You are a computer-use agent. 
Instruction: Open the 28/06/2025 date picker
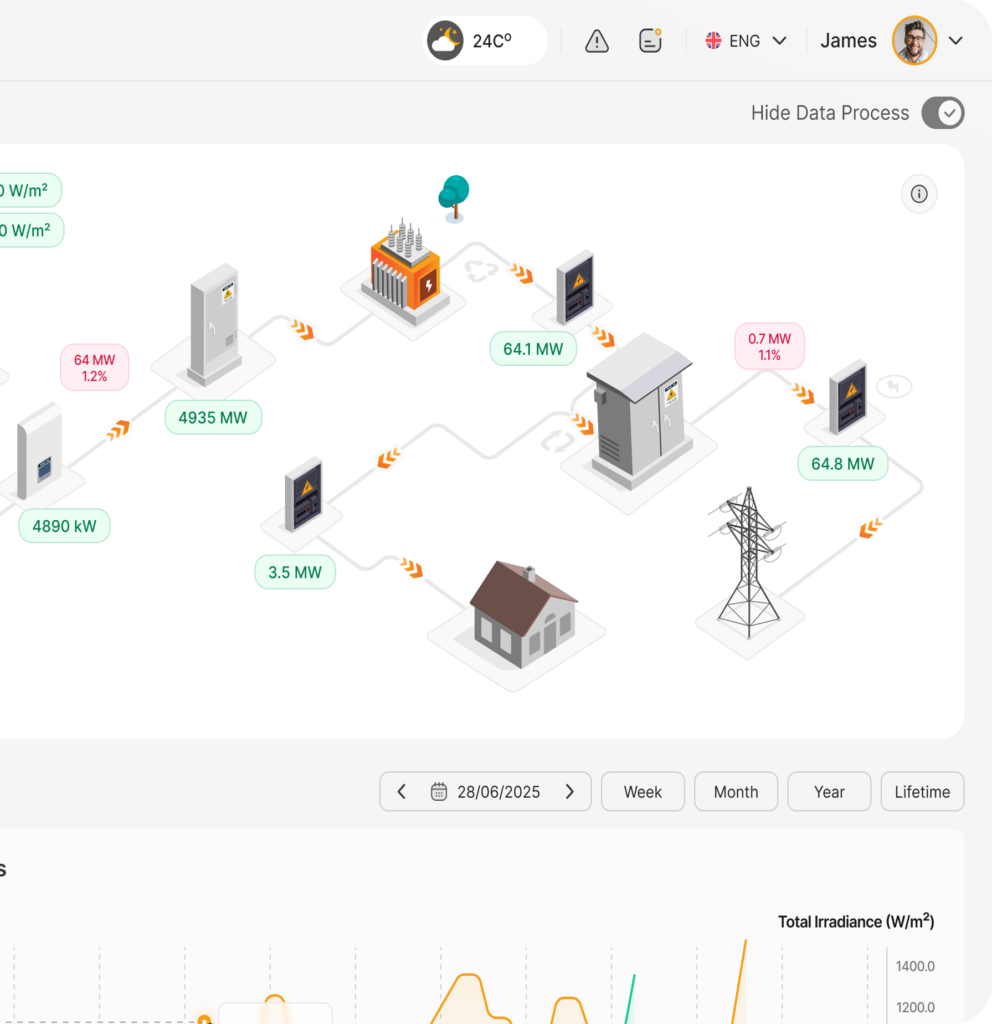click(x=486, y=792)
